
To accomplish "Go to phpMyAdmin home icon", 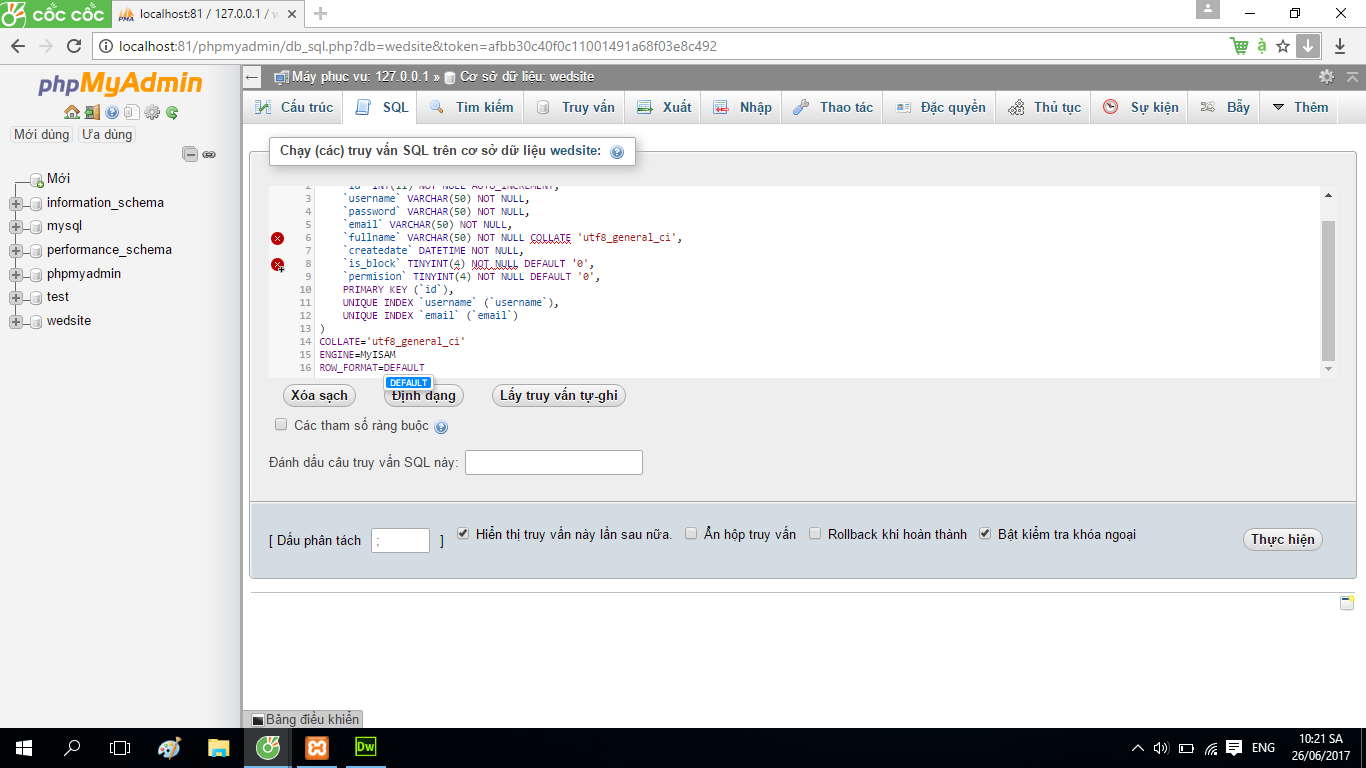I will coord(71,113).
